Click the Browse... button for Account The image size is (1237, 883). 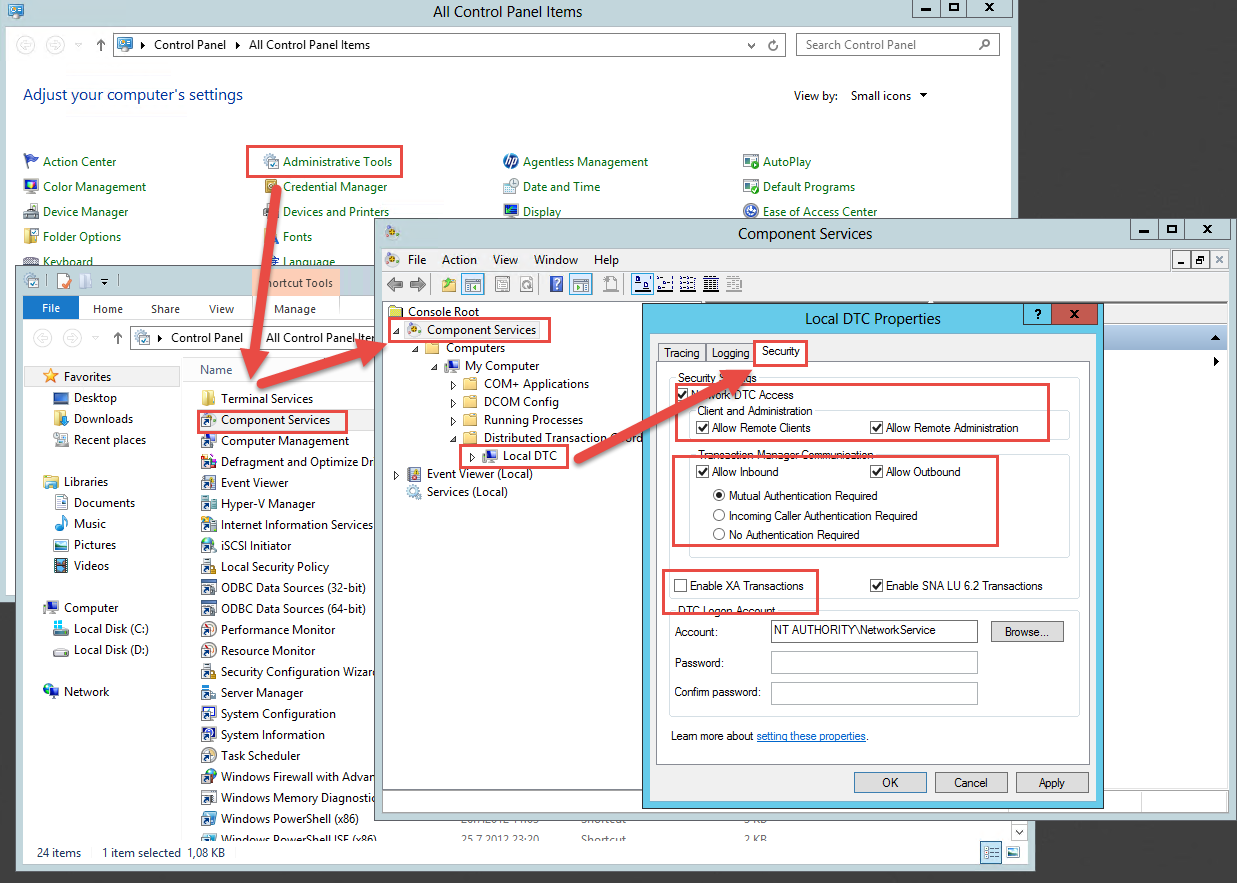(x=1027, y=632)
